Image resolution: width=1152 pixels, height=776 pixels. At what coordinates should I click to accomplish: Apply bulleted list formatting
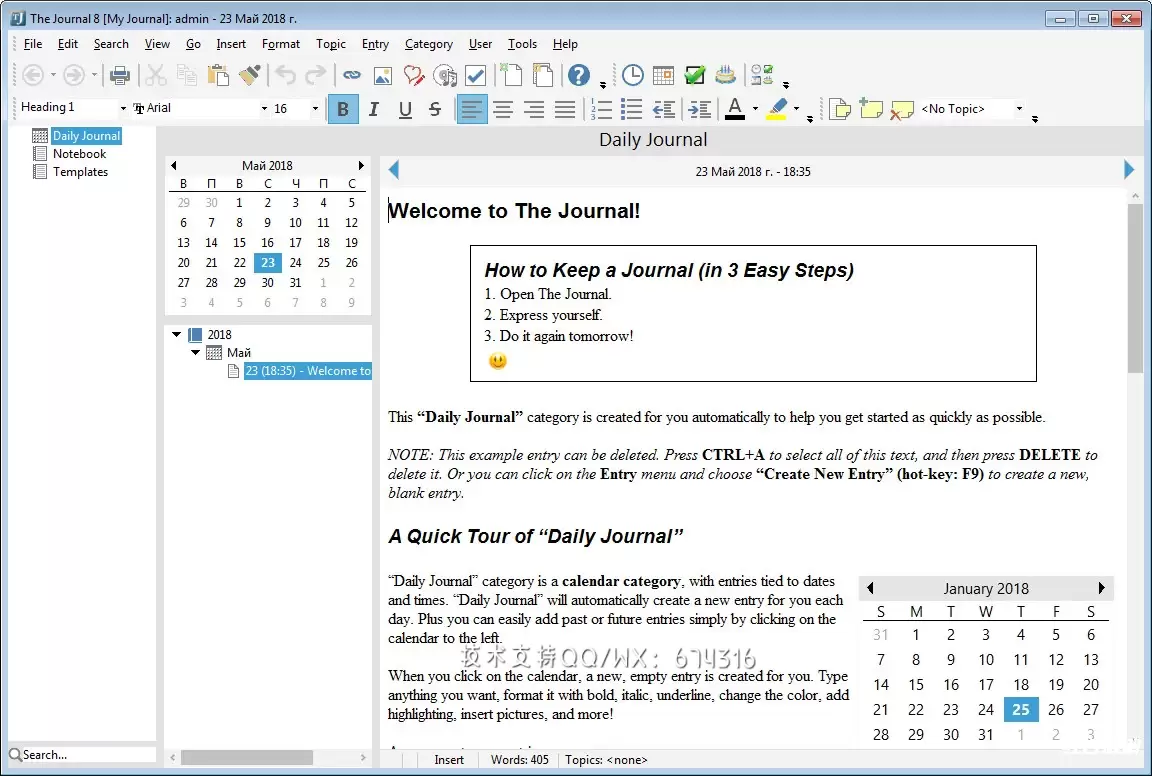click(x=632, y=109)
